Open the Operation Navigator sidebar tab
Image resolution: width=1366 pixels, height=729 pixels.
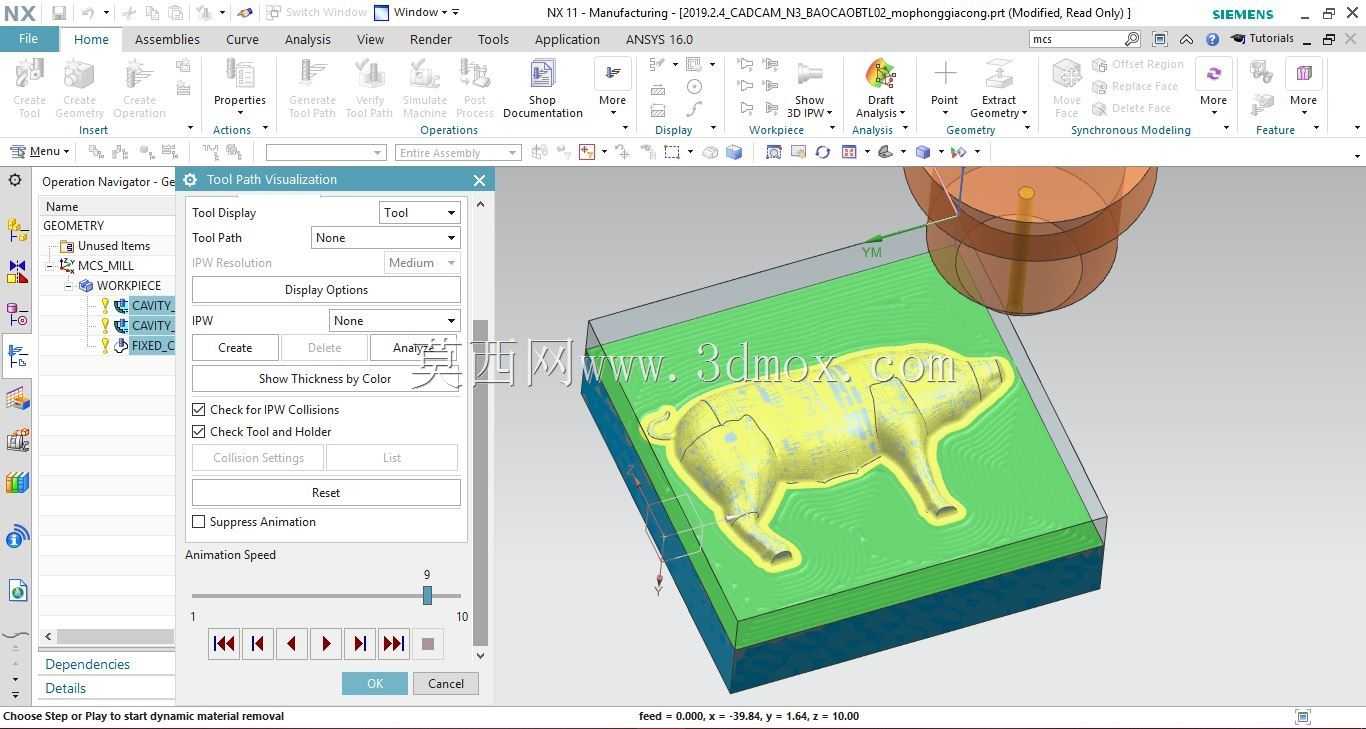pos(17,356)
